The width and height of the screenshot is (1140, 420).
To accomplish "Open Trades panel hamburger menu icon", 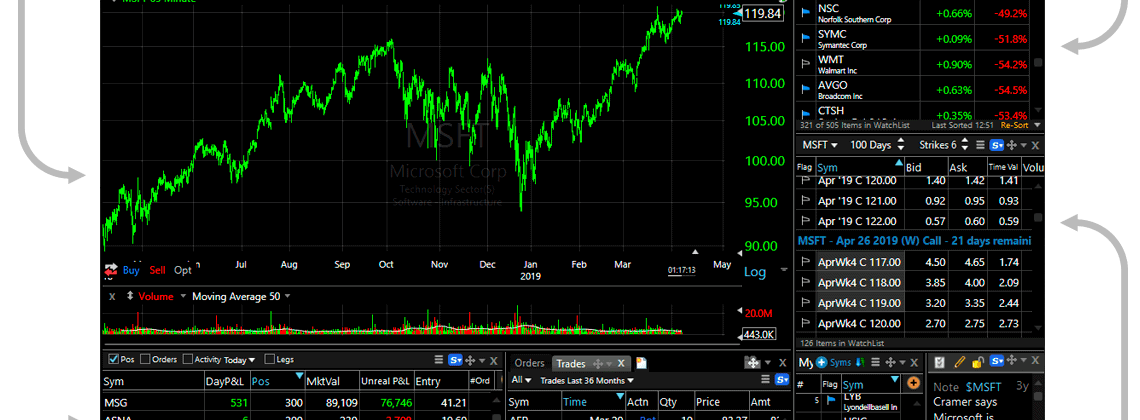I will coord(766,379).
